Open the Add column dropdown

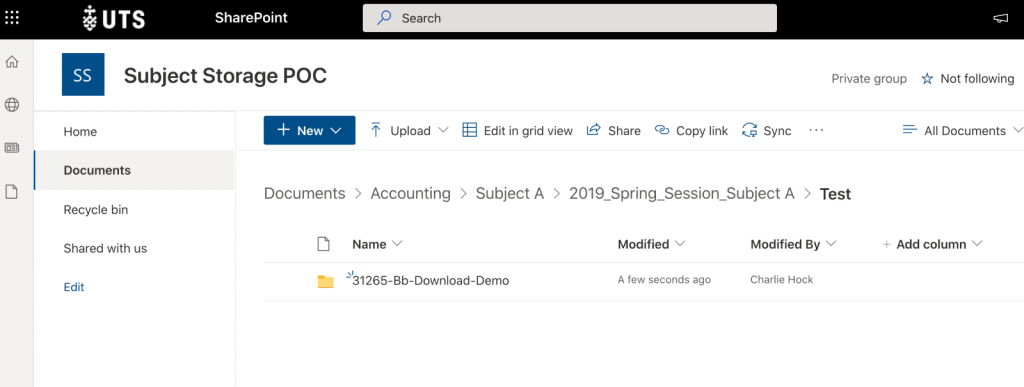pyautogui.click(x=977, y=244)
